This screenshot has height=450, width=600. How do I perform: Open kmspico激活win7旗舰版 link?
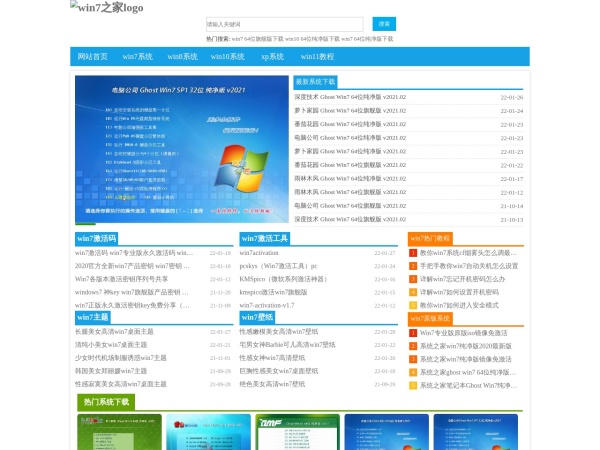(274, 292)
